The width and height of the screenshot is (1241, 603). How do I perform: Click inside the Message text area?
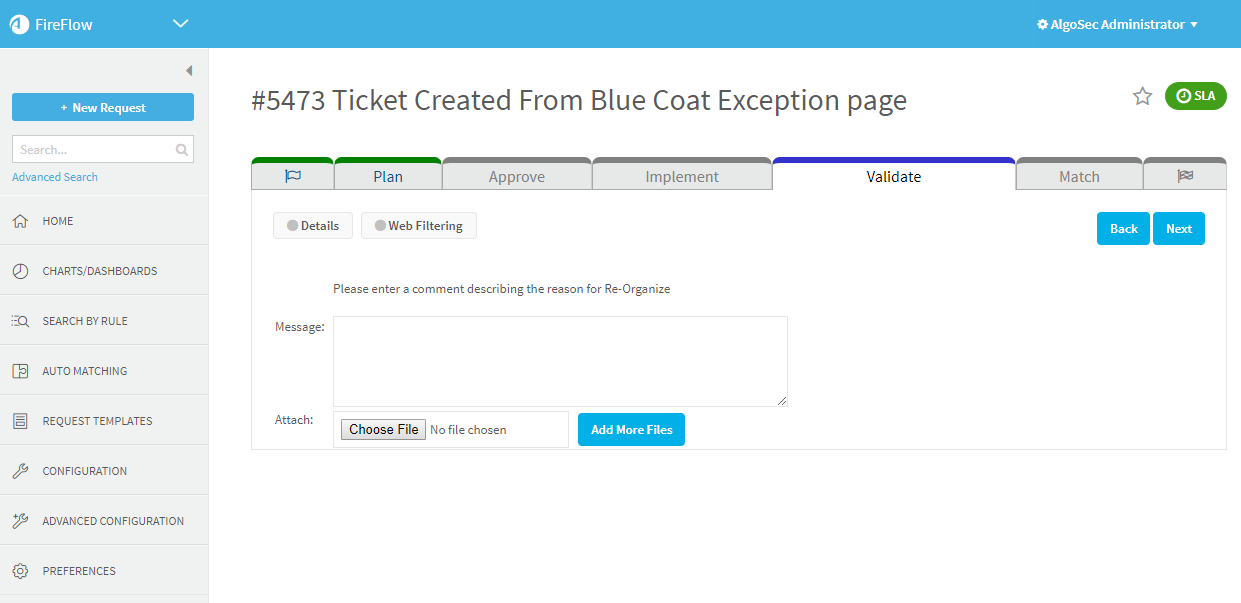pos(560,361)
